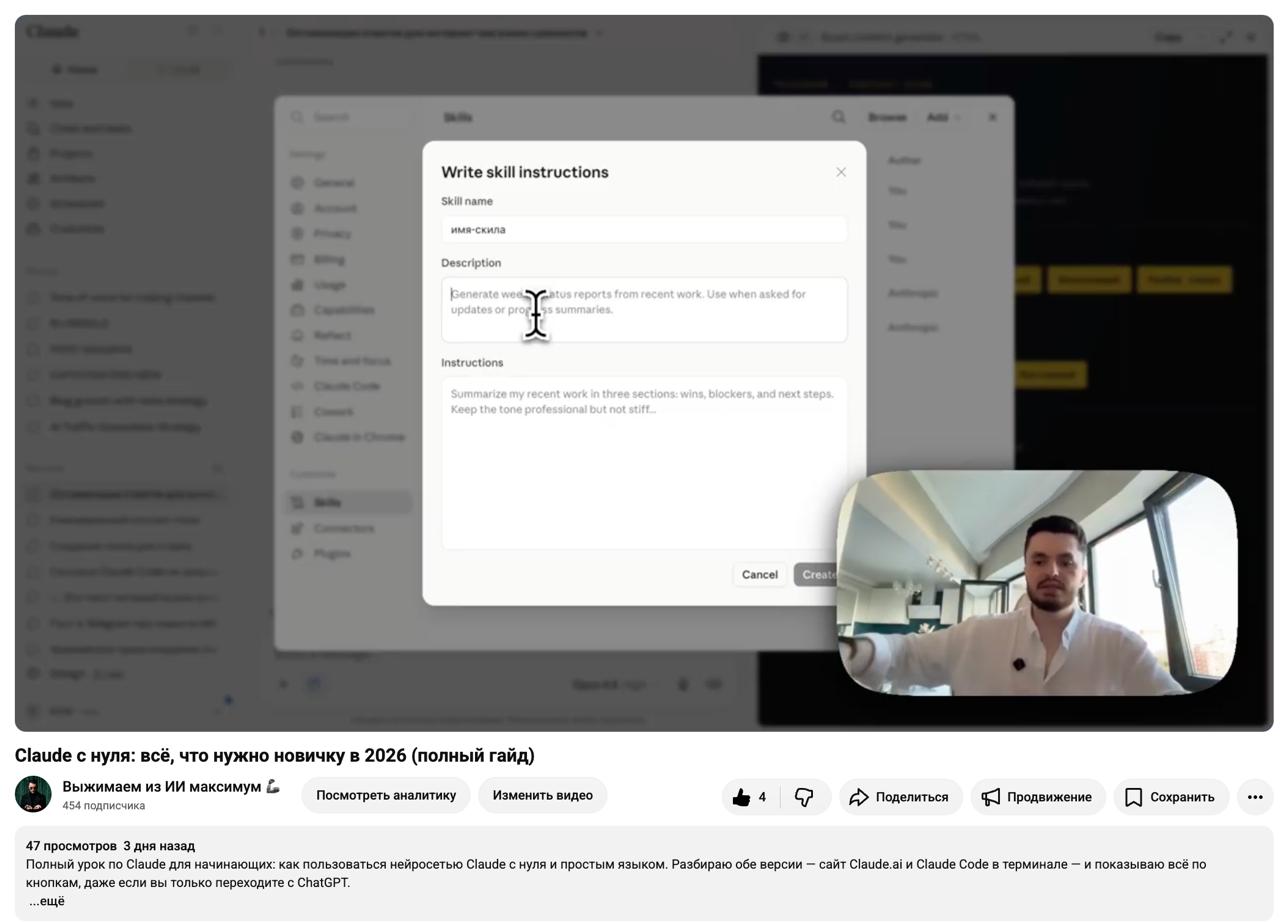Open Plugins in the settings sidebar
Image resolution: width=1280 pixels, height=922 pixels.
332,554
